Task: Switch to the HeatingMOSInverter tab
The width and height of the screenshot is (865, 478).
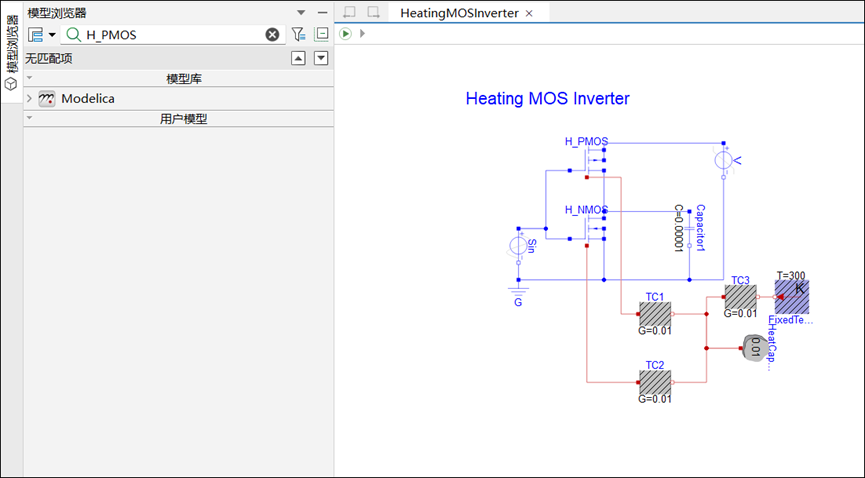Action: (459, 13)
